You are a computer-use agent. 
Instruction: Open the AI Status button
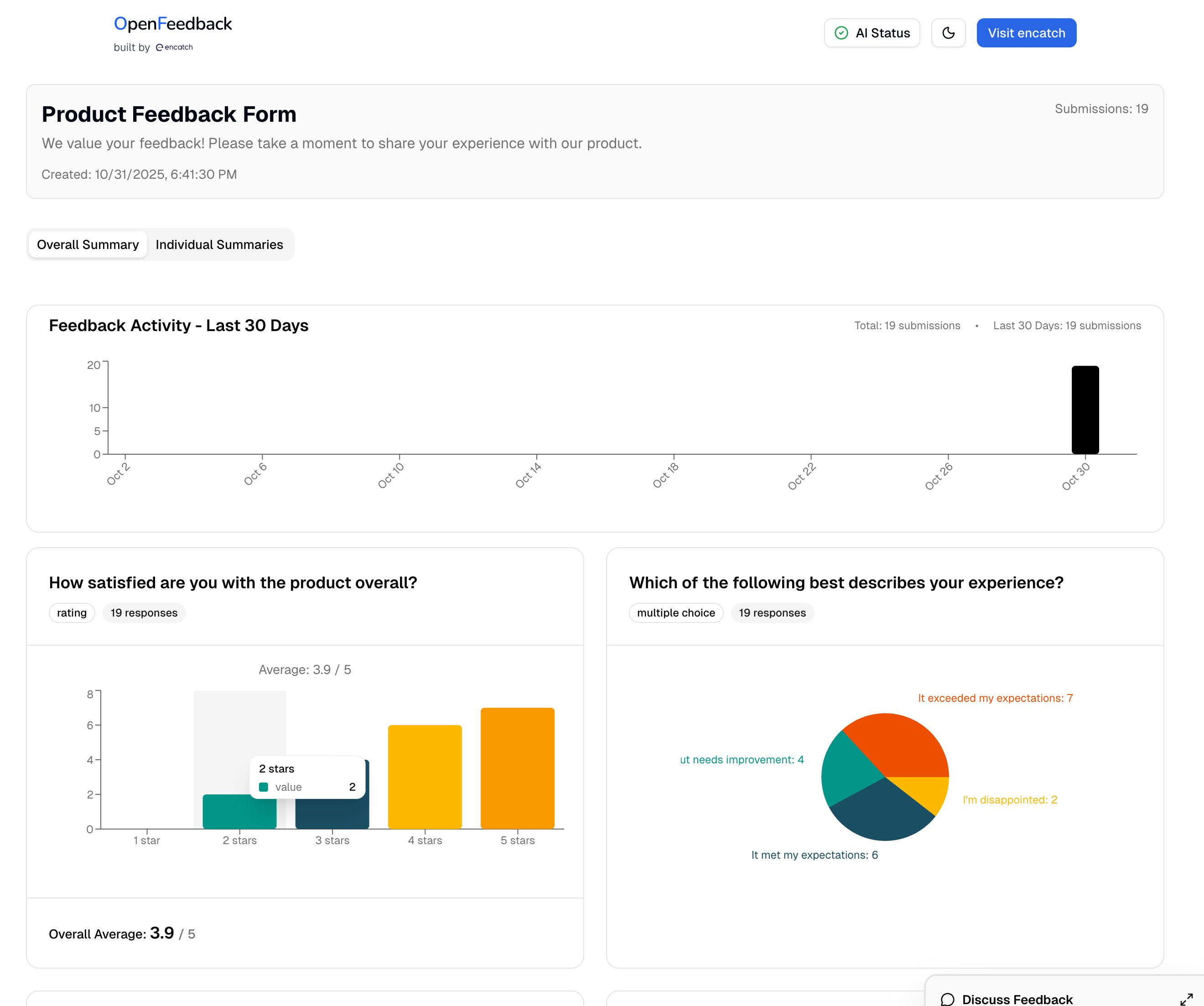(872, 33)
